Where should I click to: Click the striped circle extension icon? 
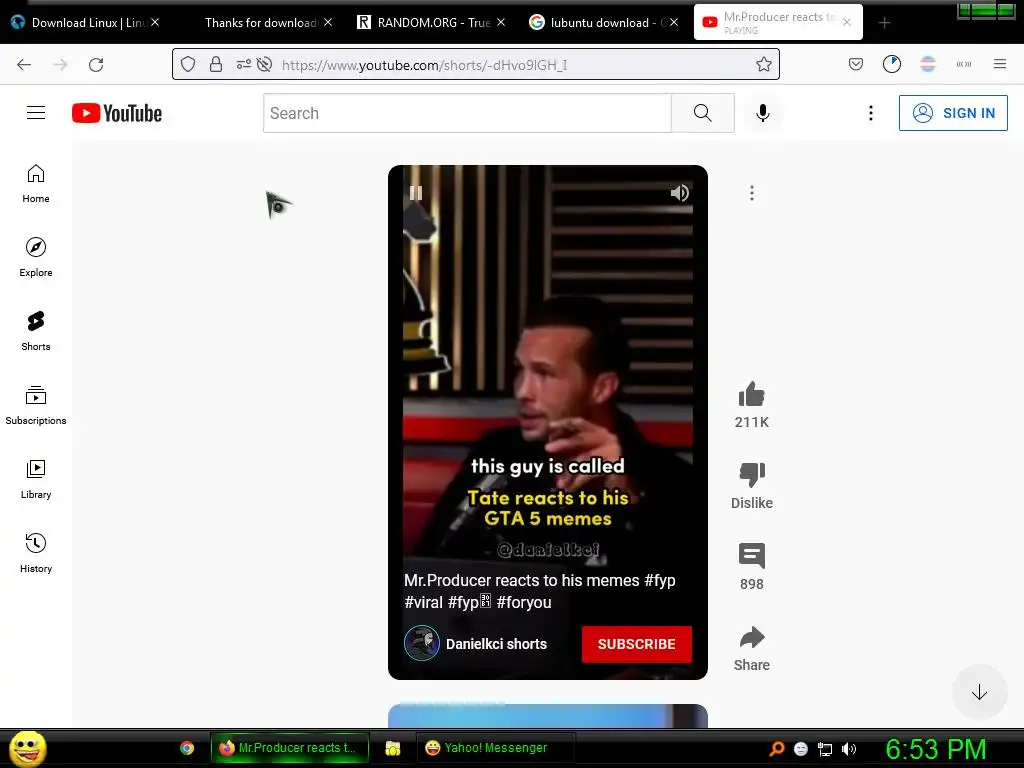[927, 64]
